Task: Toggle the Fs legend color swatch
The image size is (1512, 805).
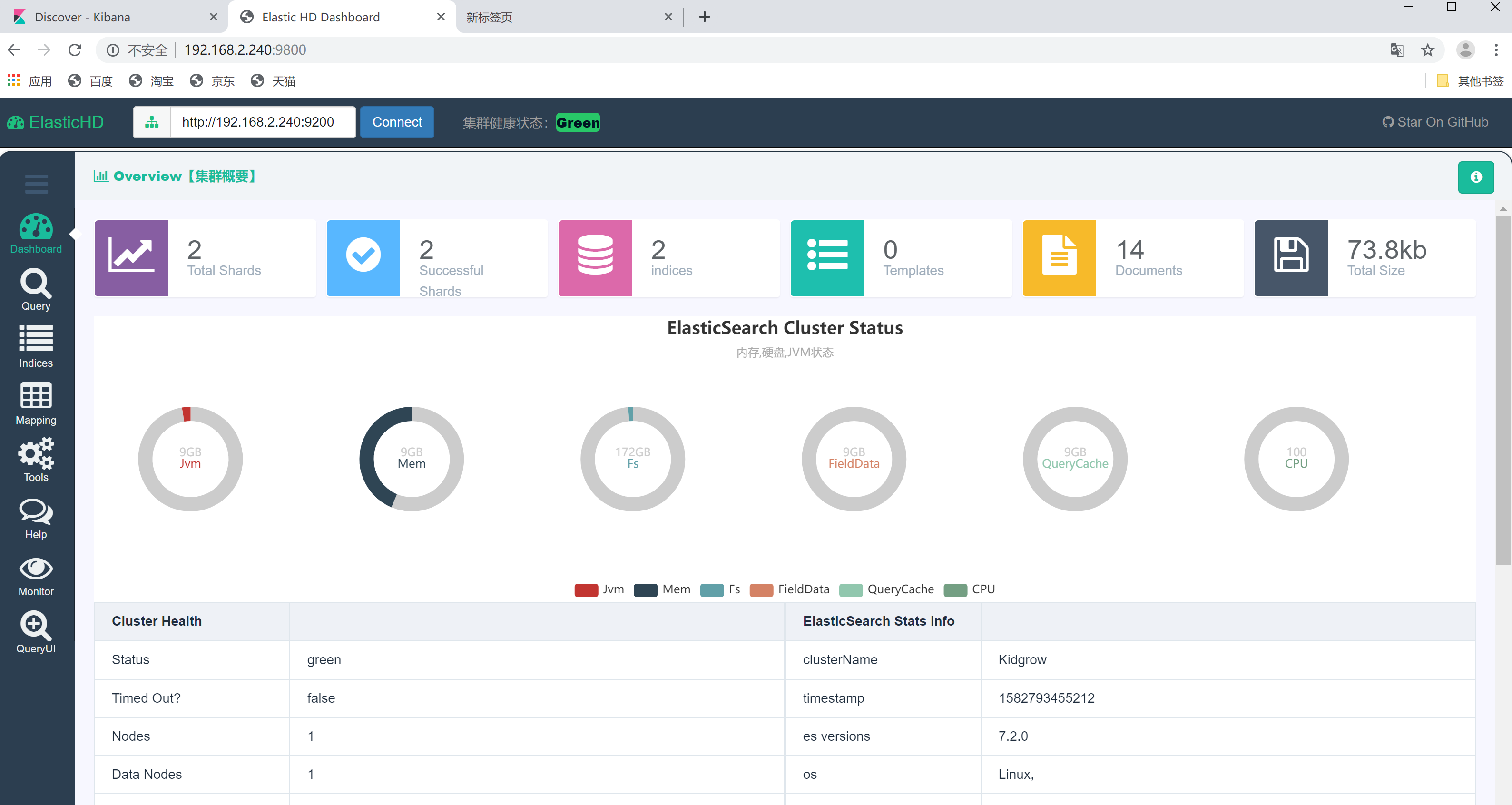Action: 712,590
